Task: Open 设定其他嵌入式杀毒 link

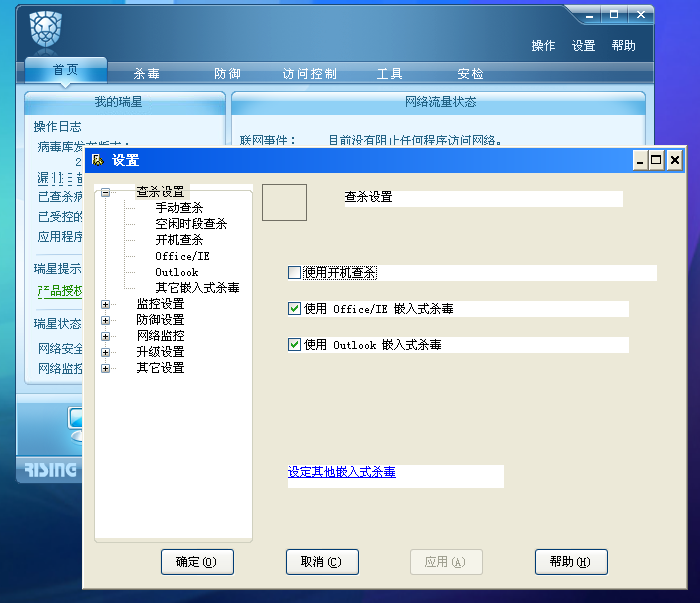Action: pos(342,472)
